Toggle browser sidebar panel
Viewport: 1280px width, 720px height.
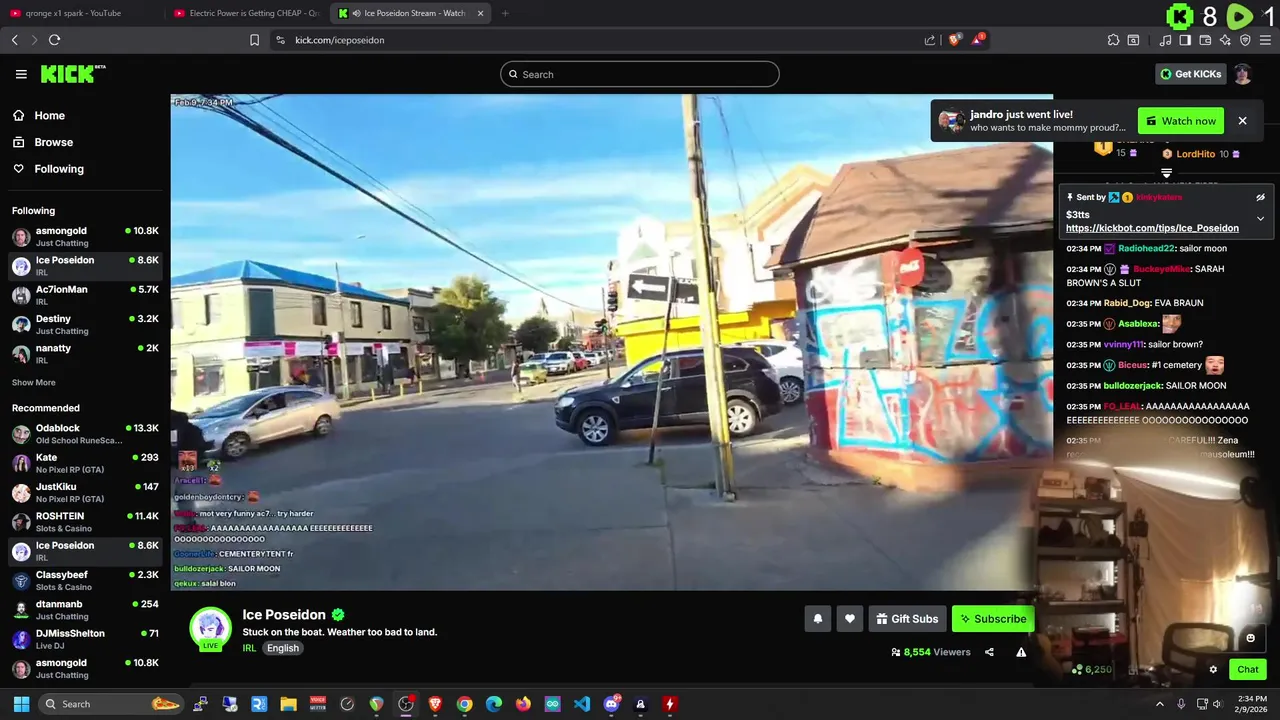click(x=1185, y=40)
